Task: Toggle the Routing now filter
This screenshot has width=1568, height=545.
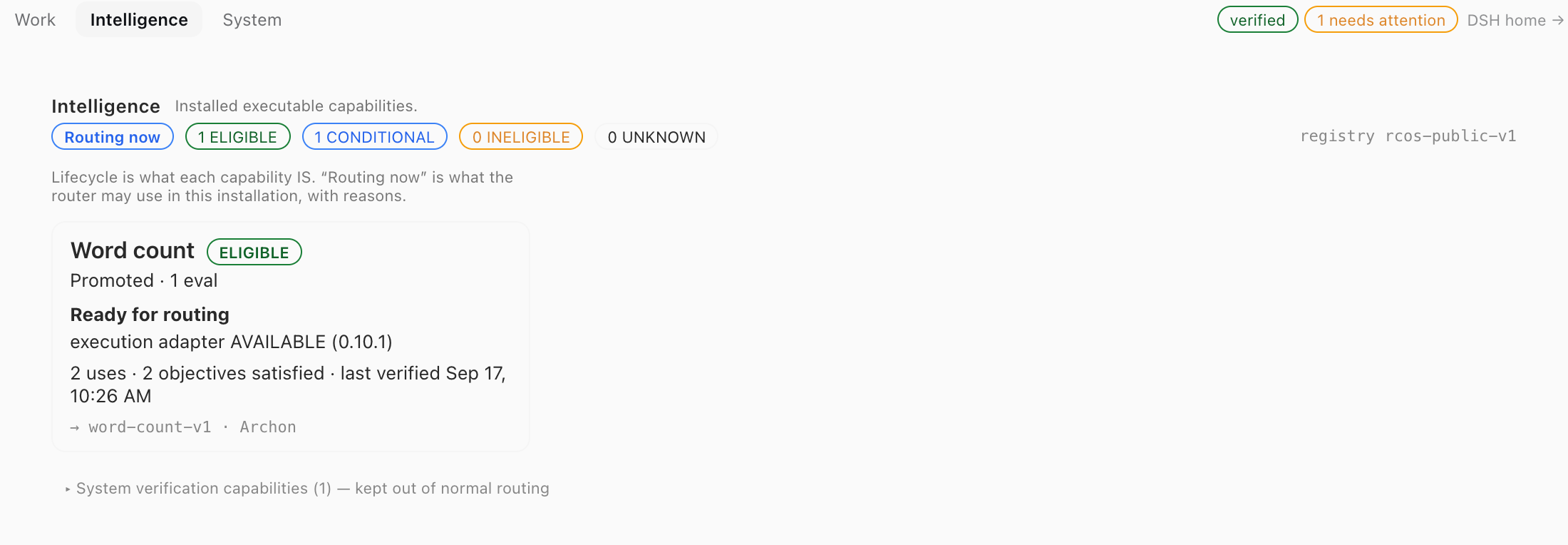Action: (113, 137)
